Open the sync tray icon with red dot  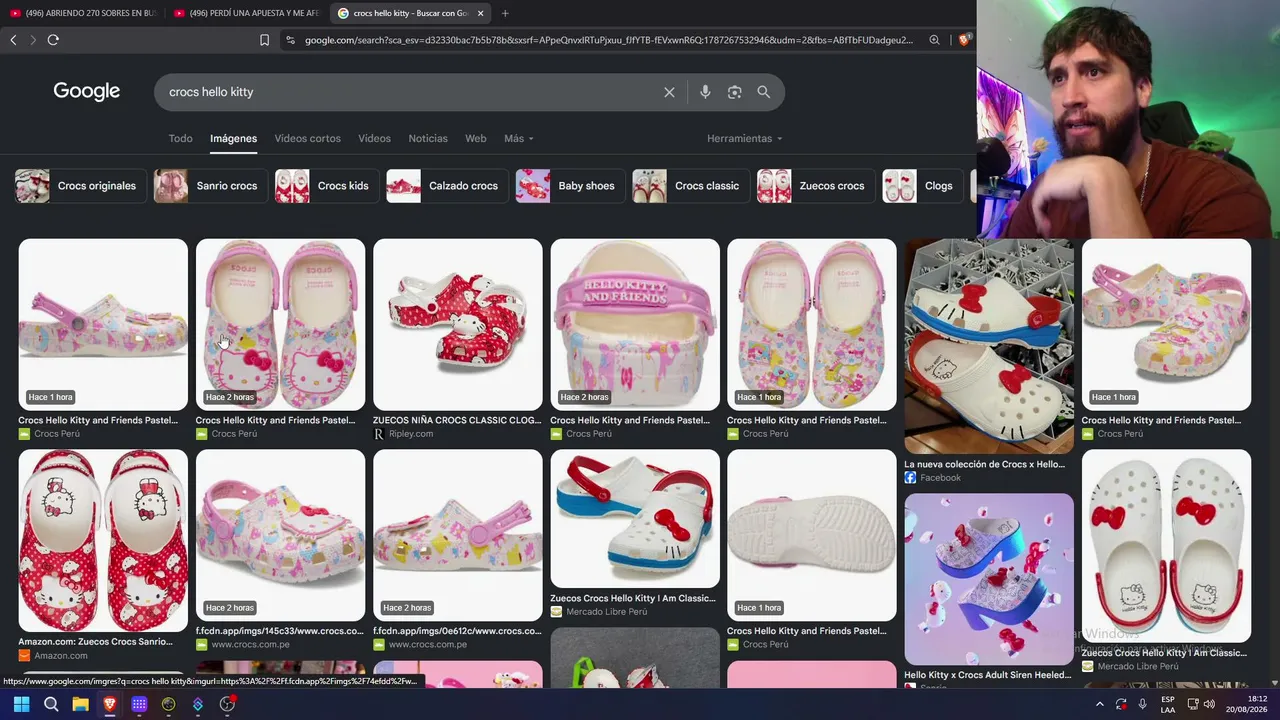[x=1121, y=704]
